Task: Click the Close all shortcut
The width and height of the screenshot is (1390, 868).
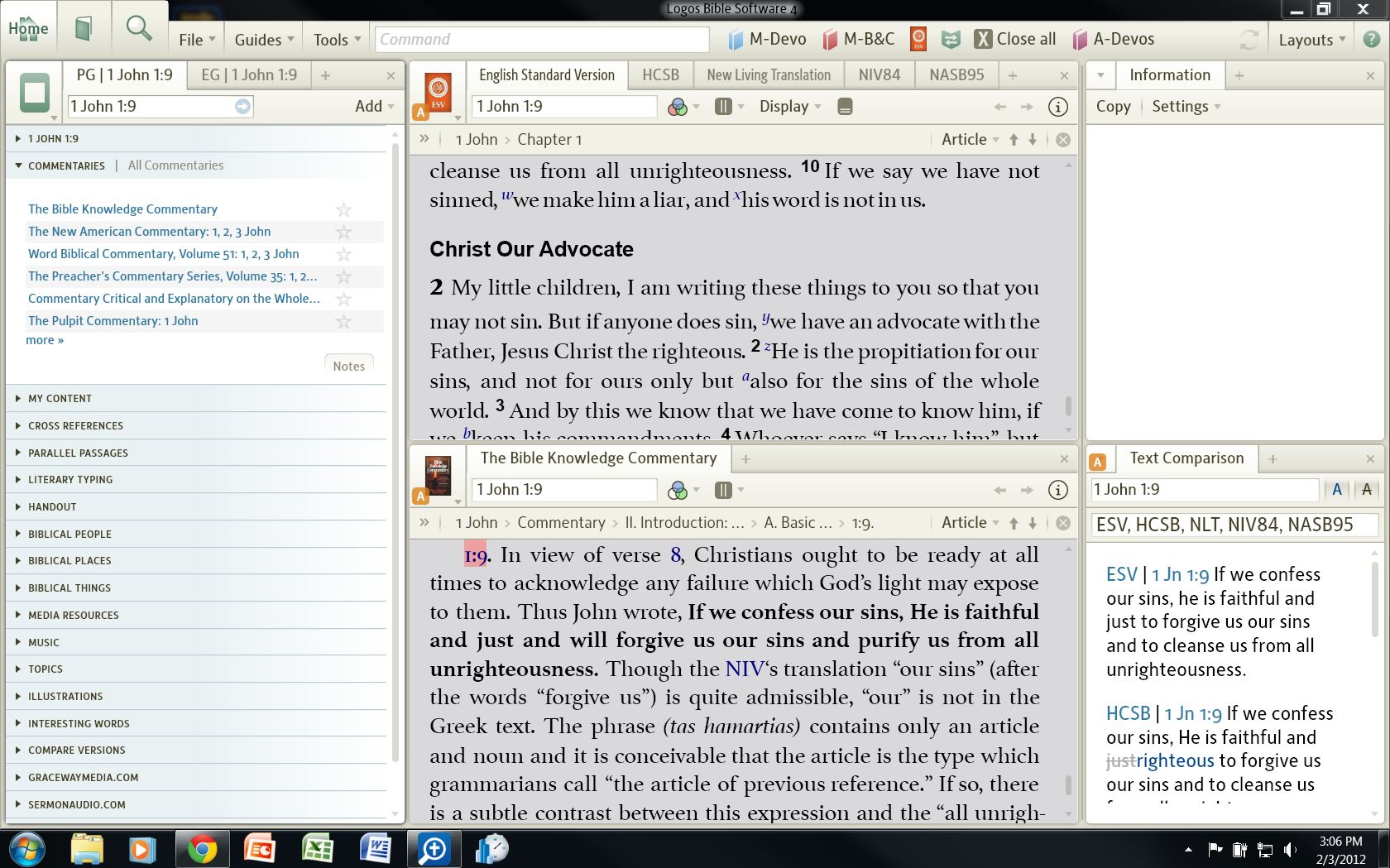Action: pos(1015,39)
